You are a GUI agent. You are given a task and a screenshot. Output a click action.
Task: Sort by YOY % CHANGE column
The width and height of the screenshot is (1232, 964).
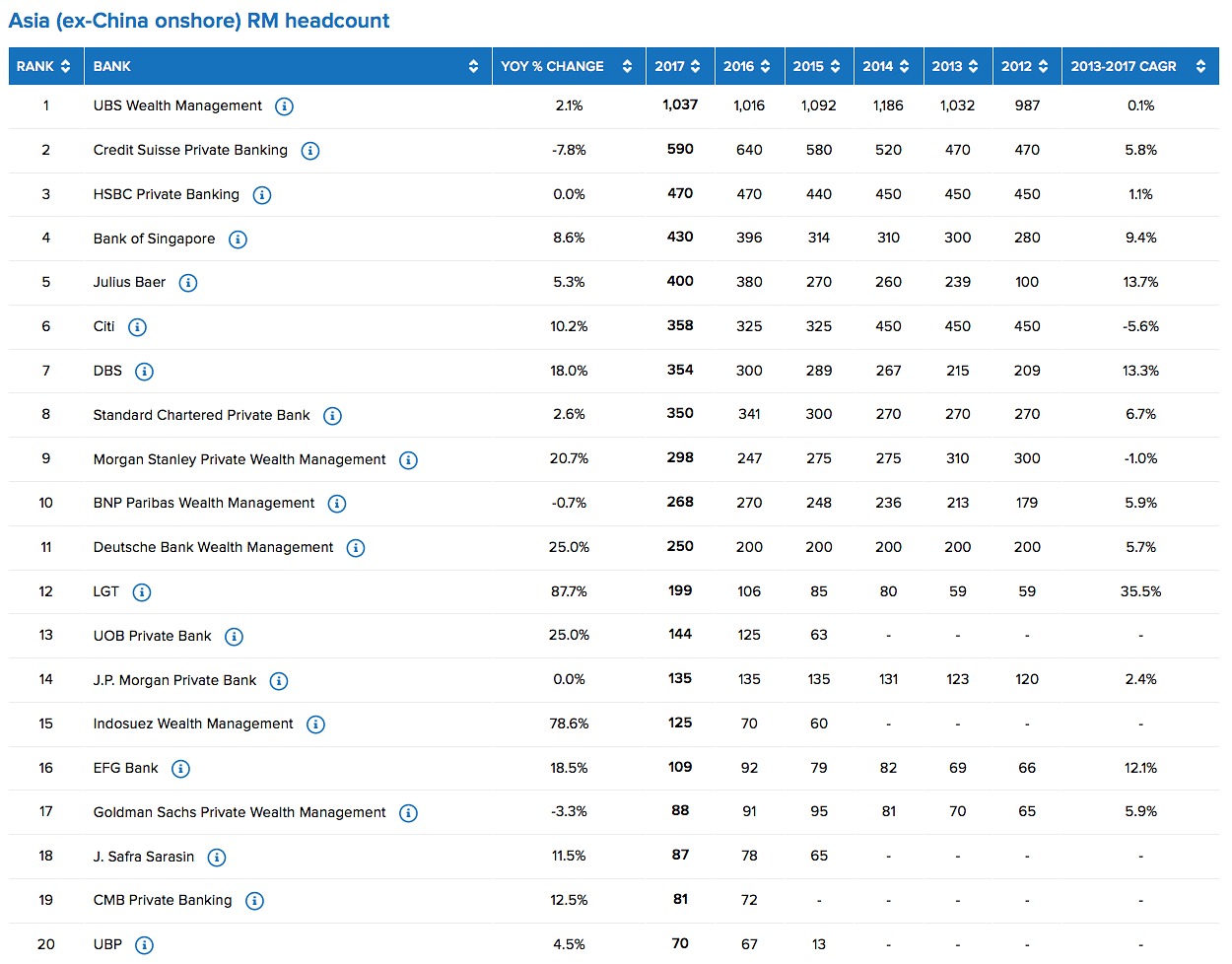(x=627, y=66)
